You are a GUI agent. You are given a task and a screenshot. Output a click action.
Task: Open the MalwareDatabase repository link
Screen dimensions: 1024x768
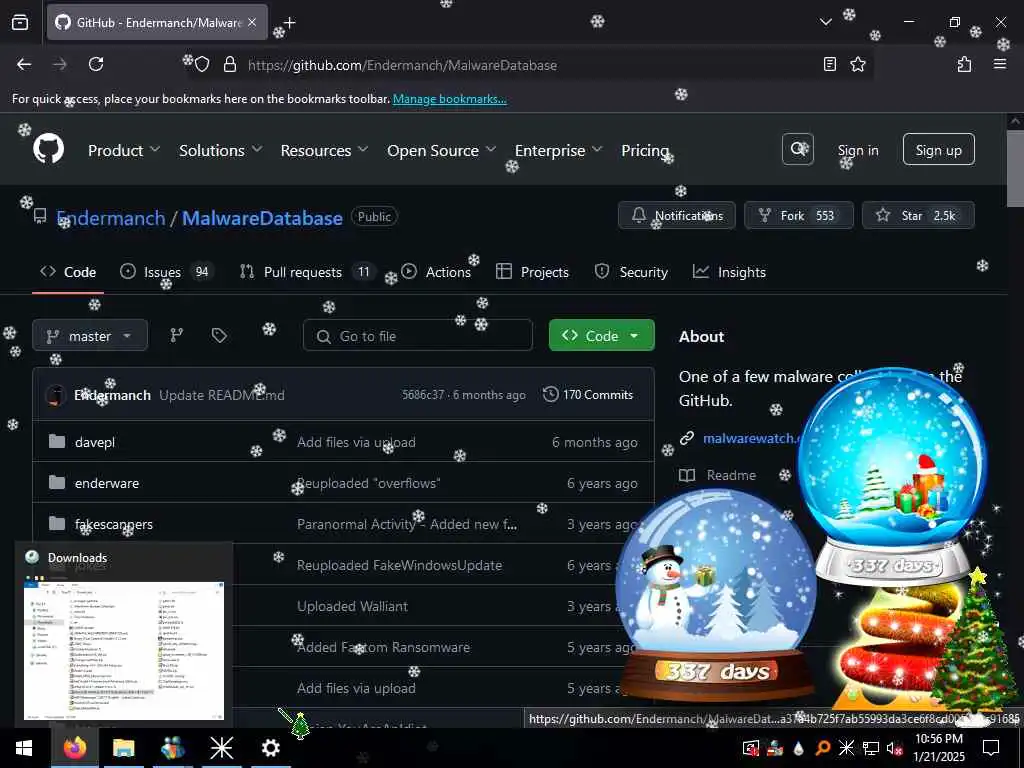tap(262, 218)
